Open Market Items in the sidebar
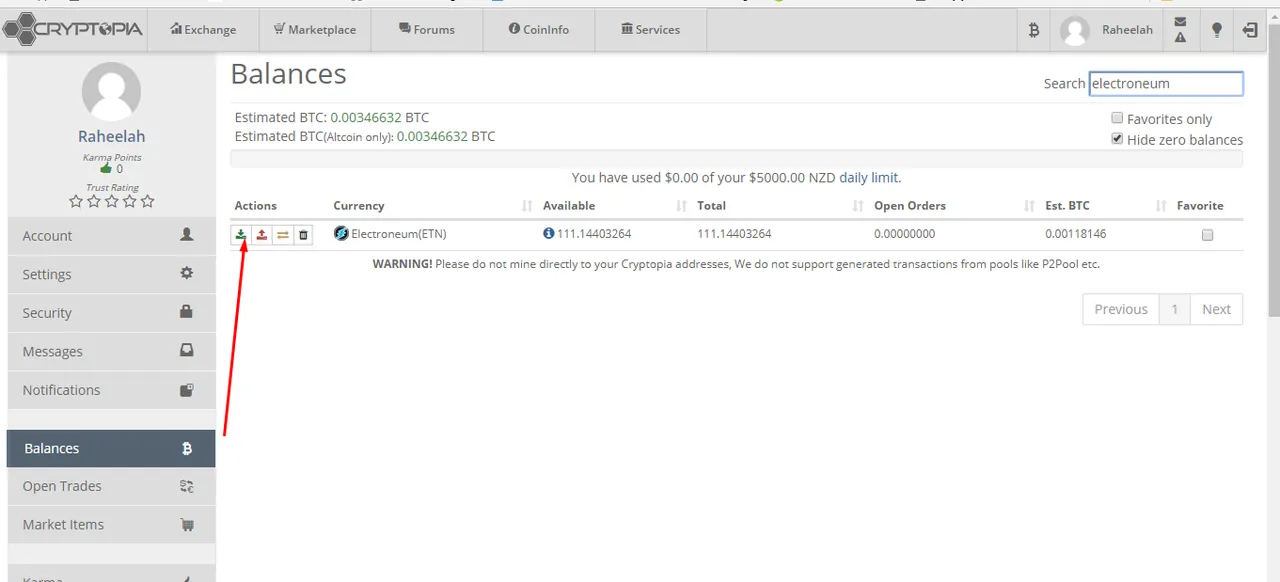The image size is (1280, 582). 111,524
